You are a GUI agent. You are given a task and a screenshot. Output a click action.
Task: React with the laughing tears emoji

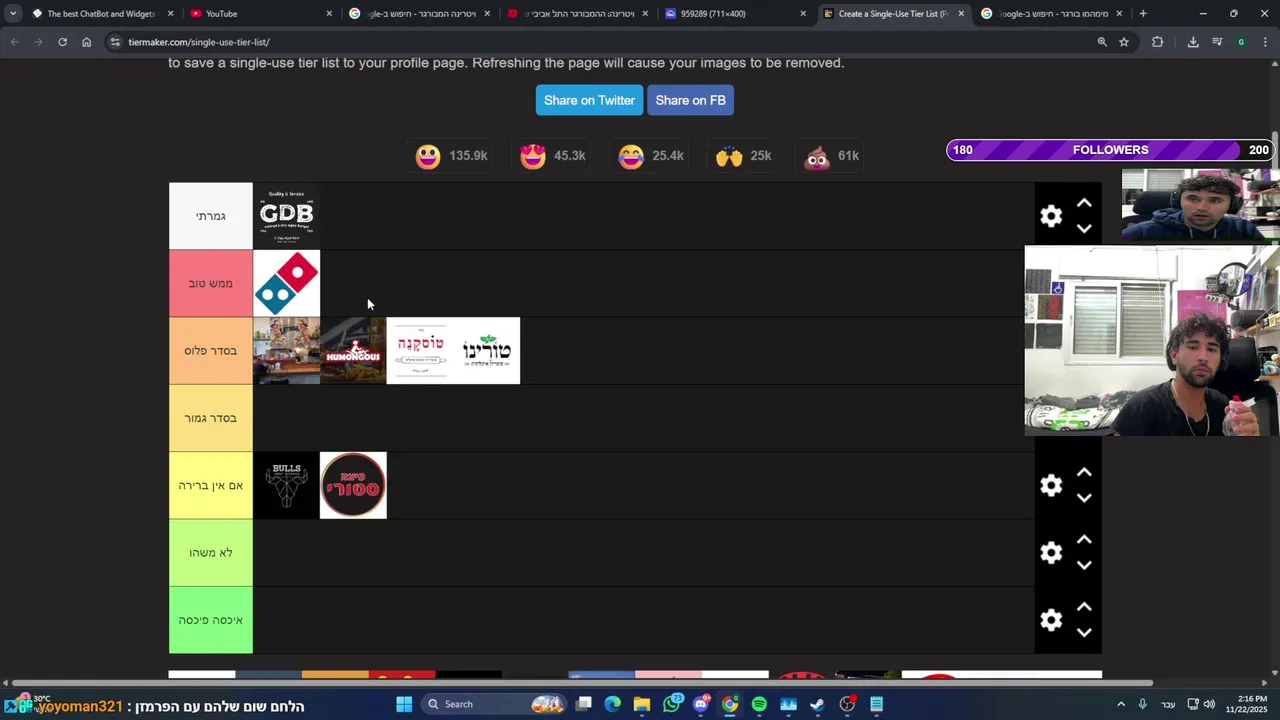631,156
